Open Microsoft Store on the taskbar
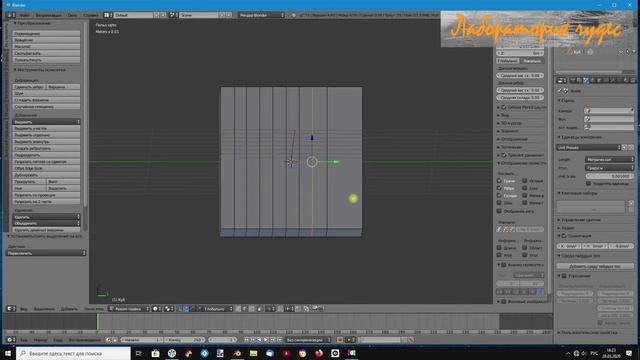This screenshot has height=360, width=640. click(x=156, y=353)
